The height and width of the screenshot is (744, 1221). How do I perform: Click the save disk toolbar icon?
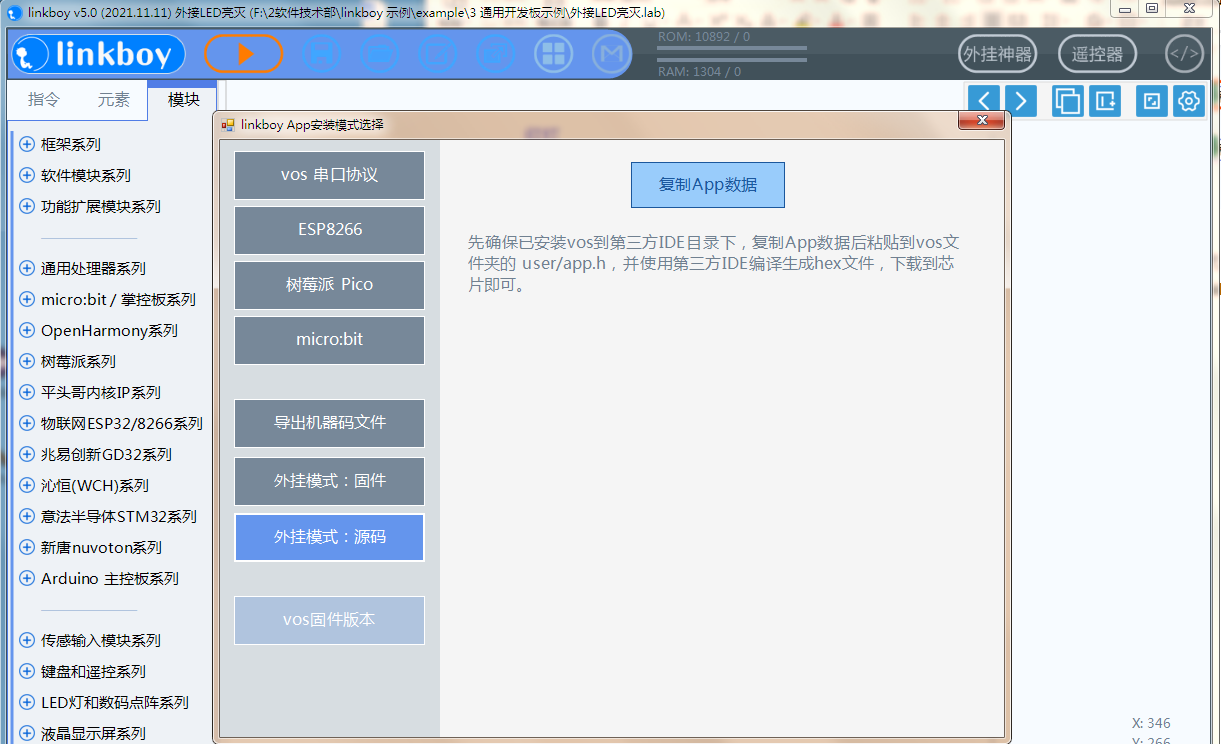pyautogui.click(x=322, y=54)
